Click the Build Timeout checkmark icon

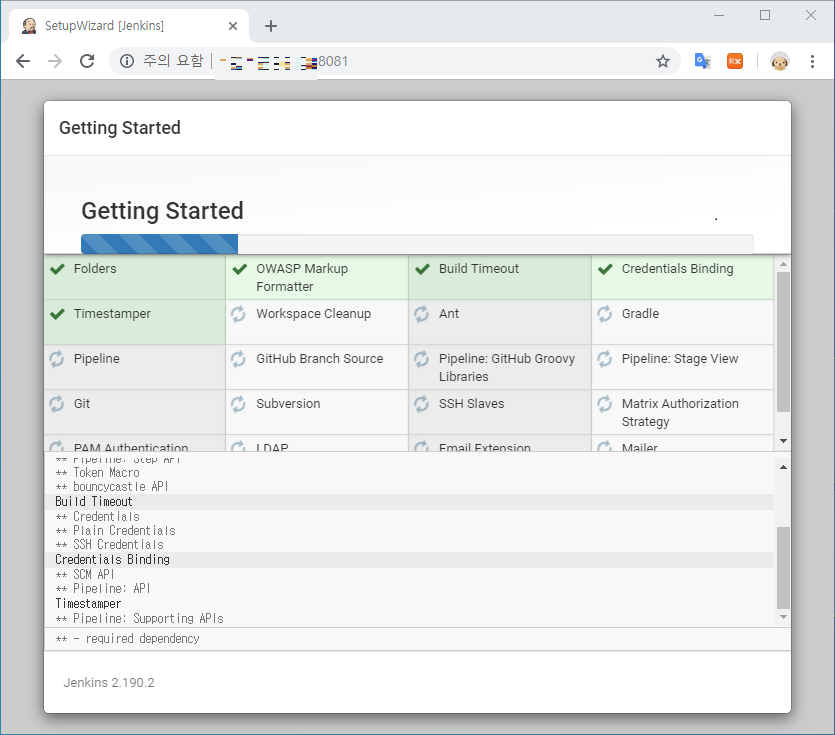pos(422,269)
